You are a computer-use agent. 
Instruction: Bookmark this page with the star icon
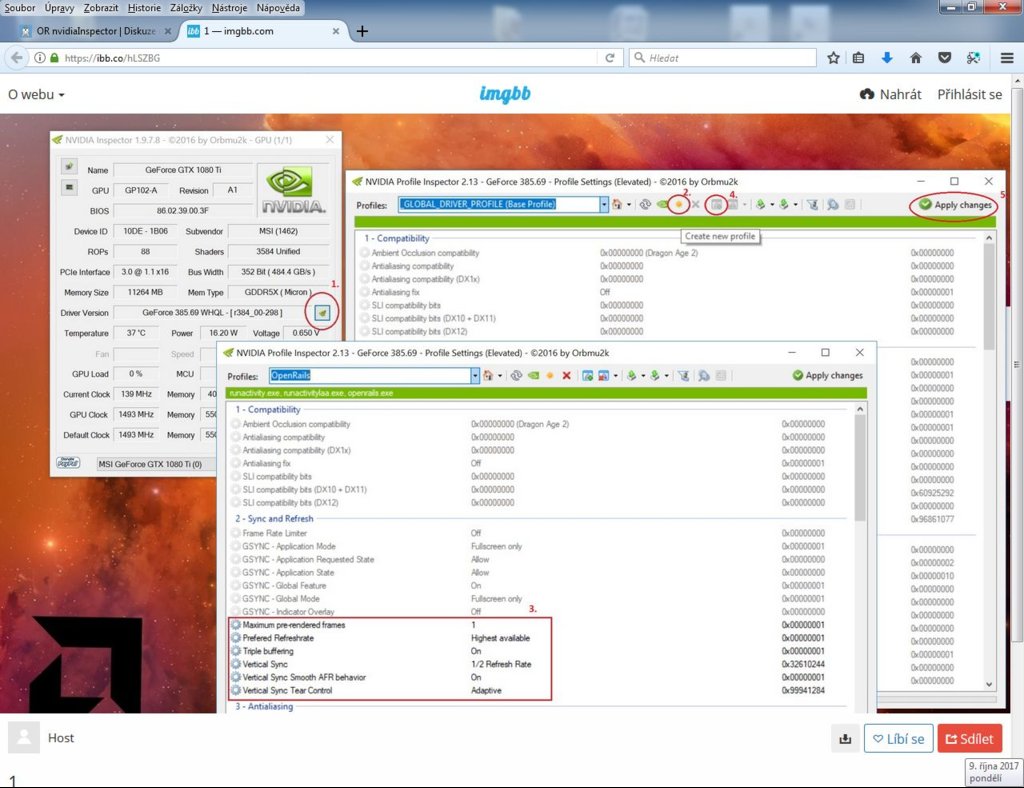(x=833, y=58)
